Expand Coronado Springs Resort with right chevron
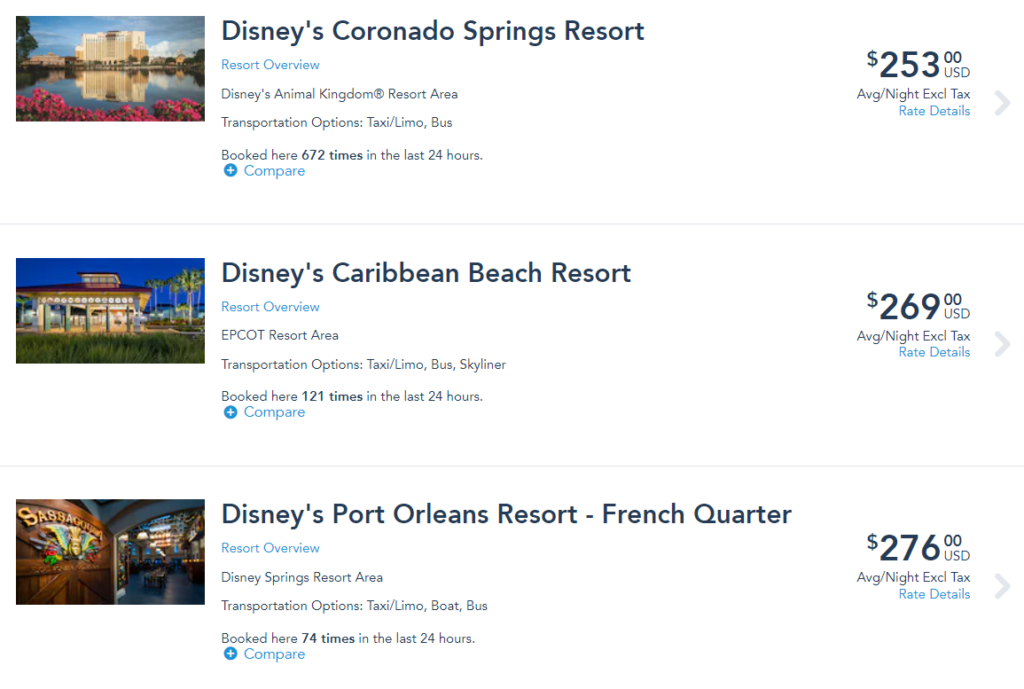Screen dimensions: 1024x689 (1002, 103)
